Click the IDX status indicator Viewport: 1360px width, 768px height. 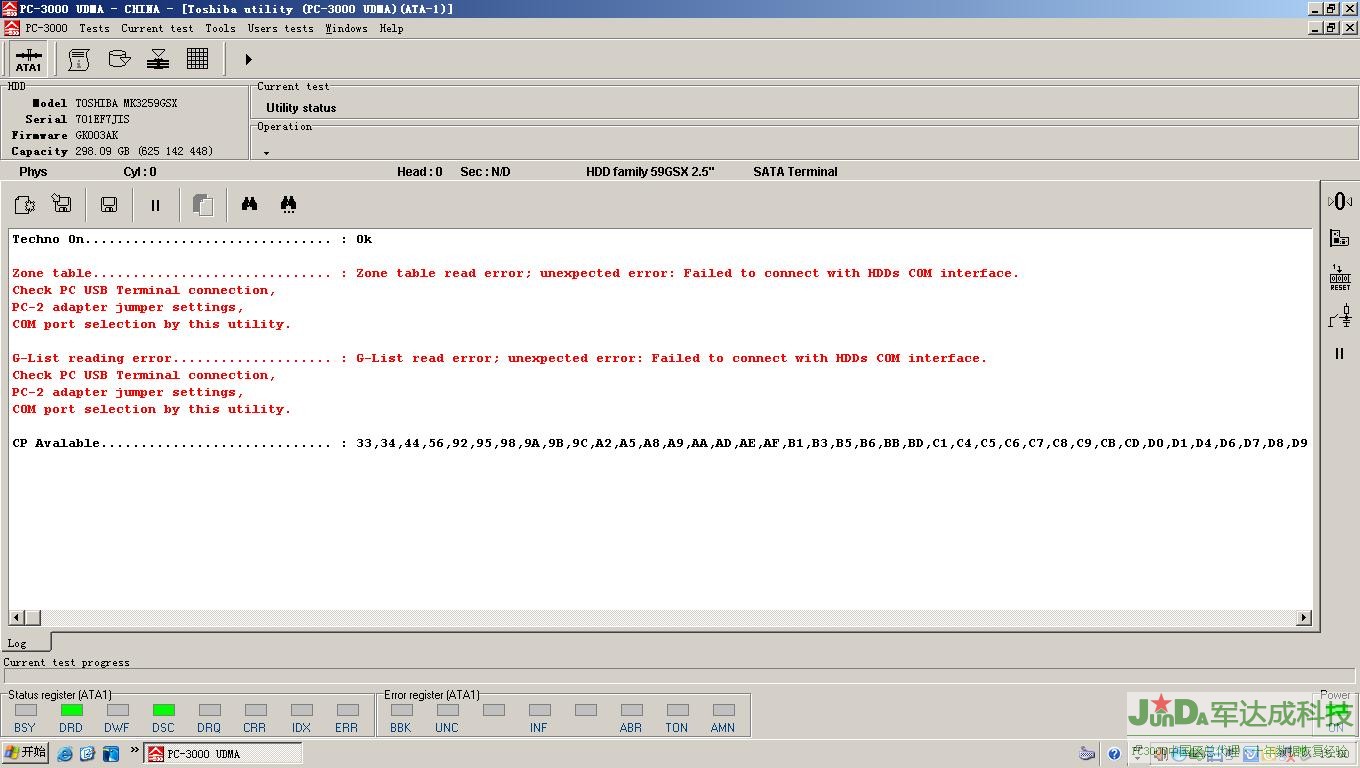point(301,710)
